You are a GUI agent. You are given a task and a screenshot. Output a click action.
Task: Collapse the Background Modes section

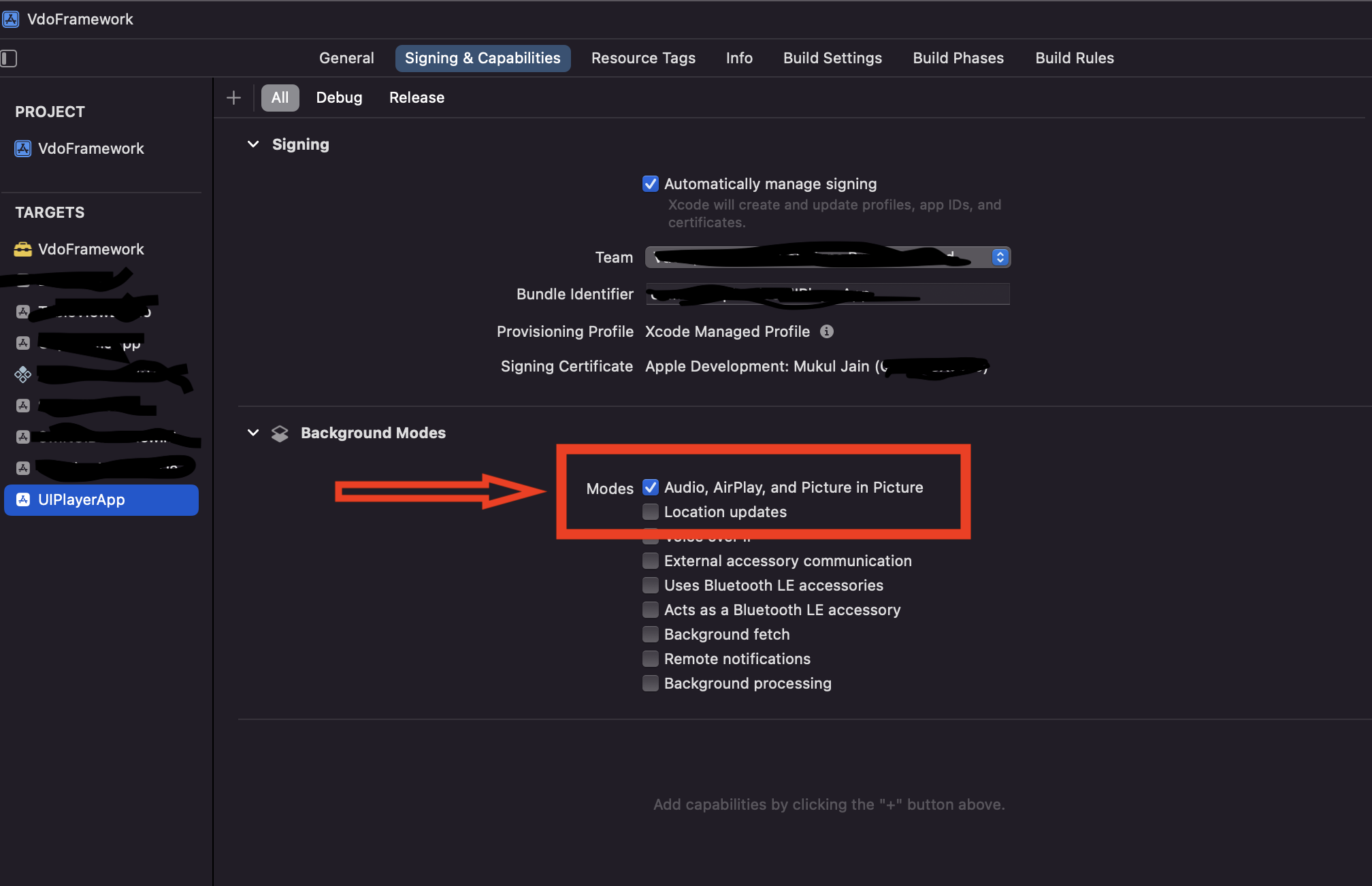pyautogui.click(x=253, y=433)
